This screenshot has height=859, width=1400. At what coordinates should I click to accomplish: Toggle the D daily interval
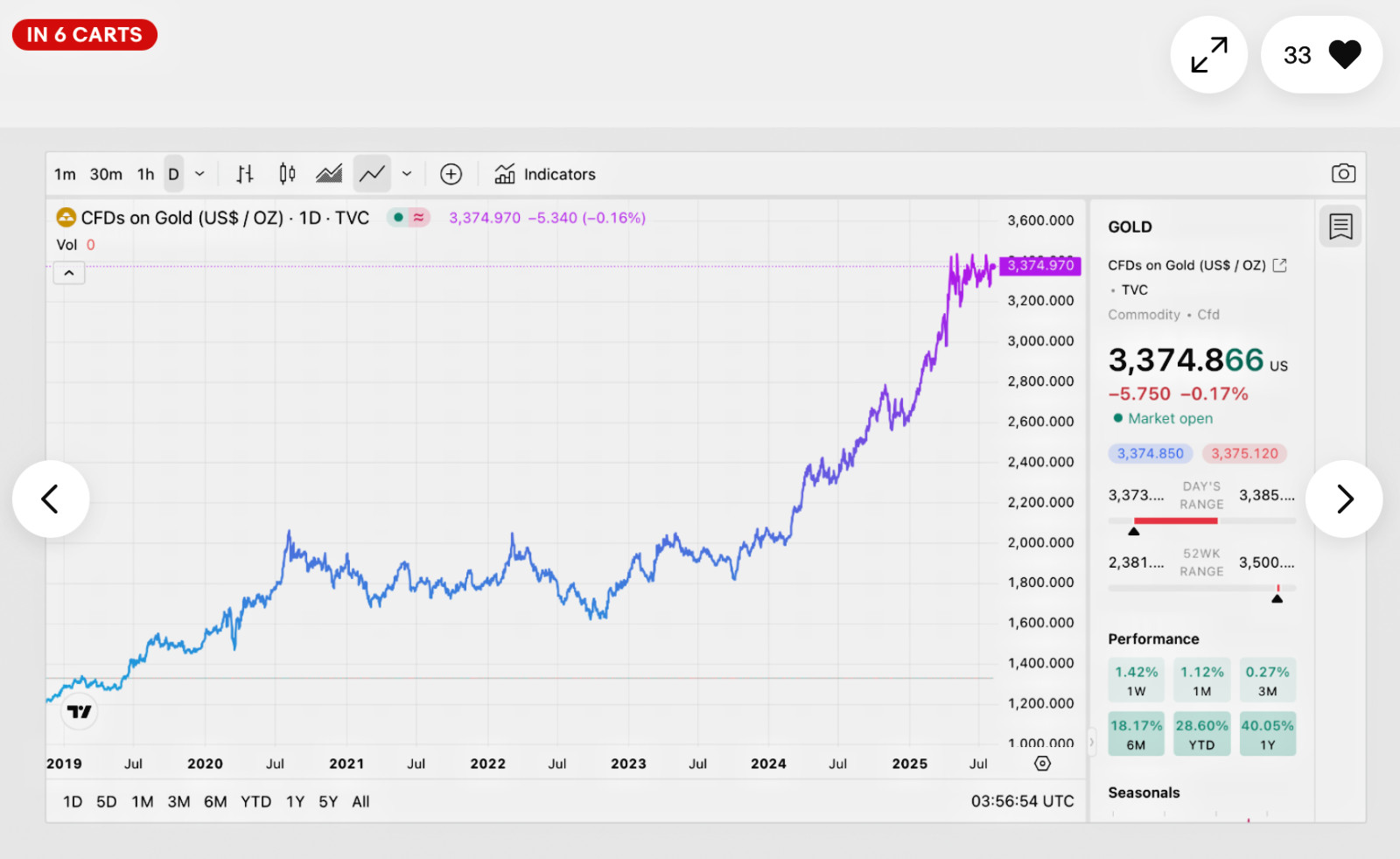[x=173, y=174]
